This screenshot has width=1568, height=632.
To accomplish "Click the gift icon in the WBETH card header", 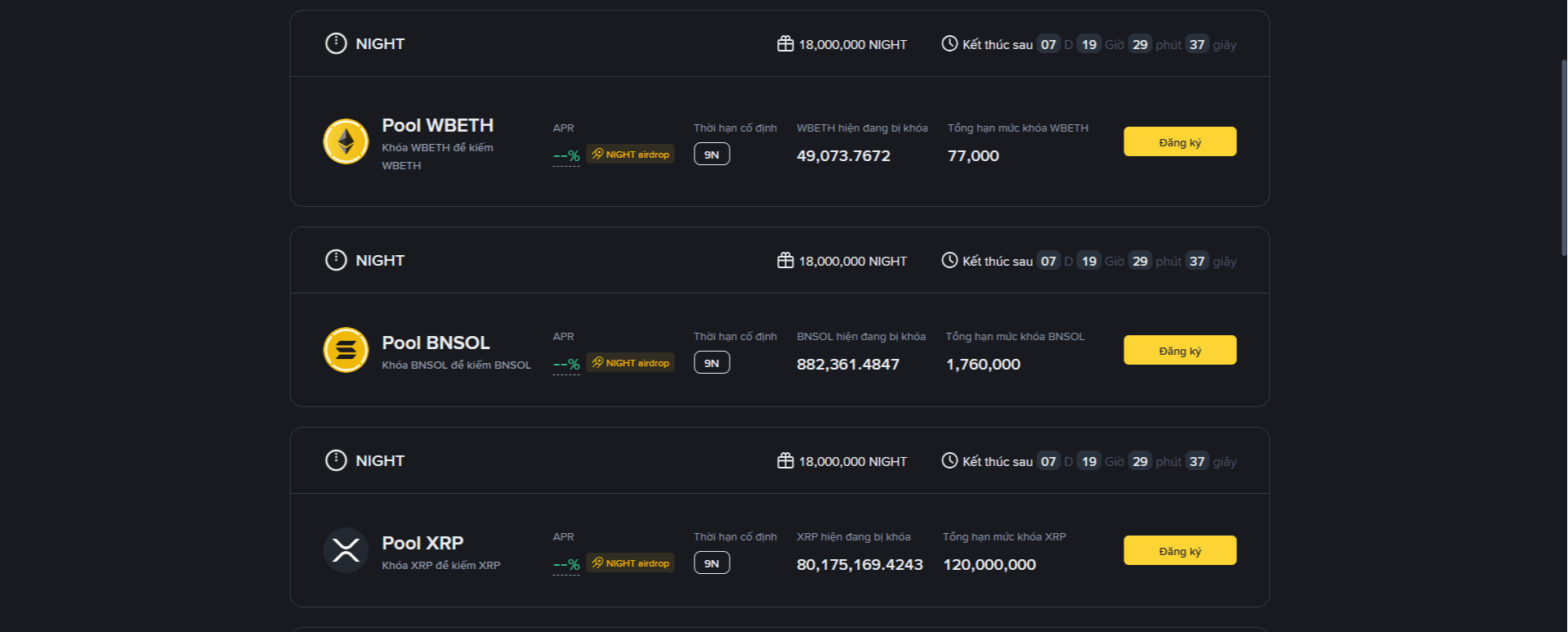I will [785, 44].
